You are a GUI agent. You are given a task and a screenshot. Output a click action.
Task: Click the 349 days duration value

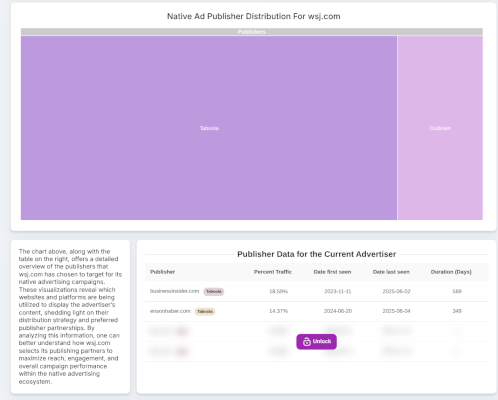[457, 311]
